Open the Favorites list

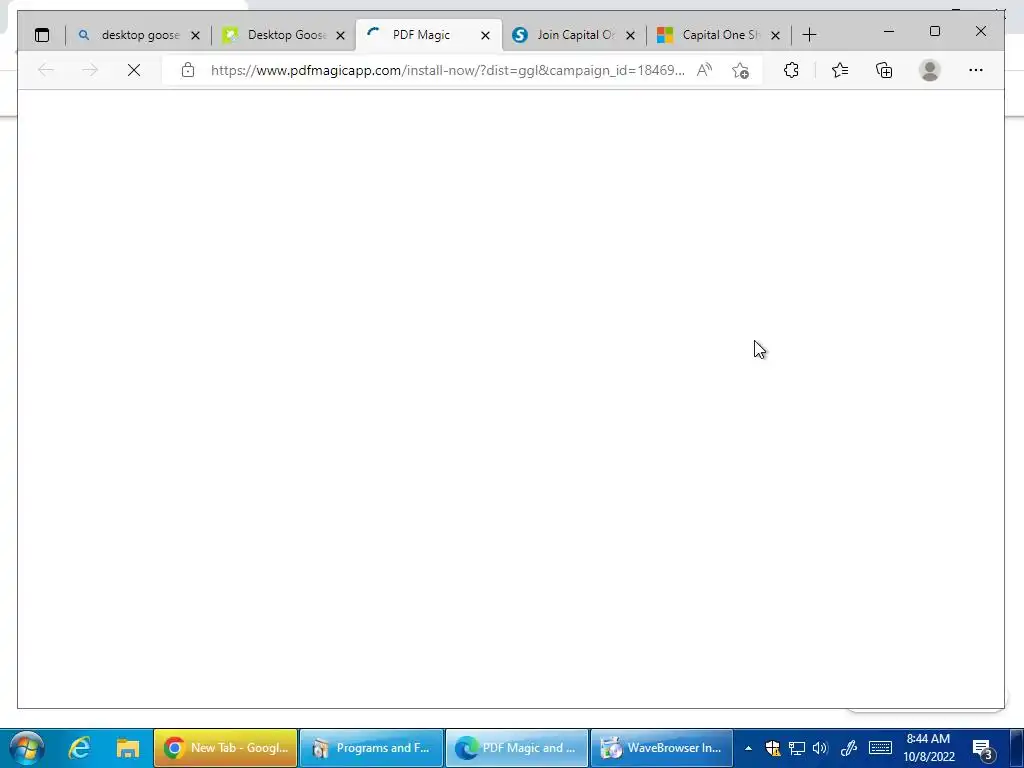point(840,70)
